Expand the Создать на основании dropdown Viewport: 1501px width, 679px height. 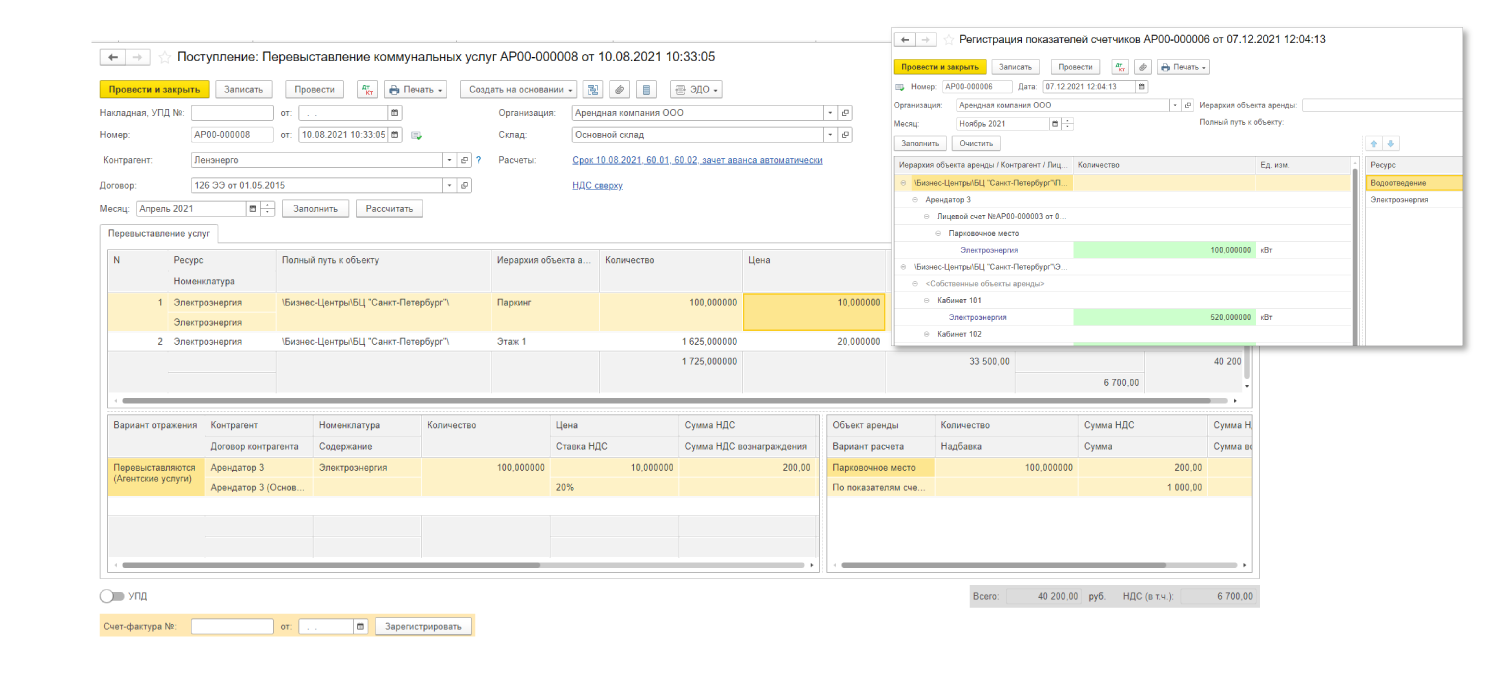tap(518, 89)
